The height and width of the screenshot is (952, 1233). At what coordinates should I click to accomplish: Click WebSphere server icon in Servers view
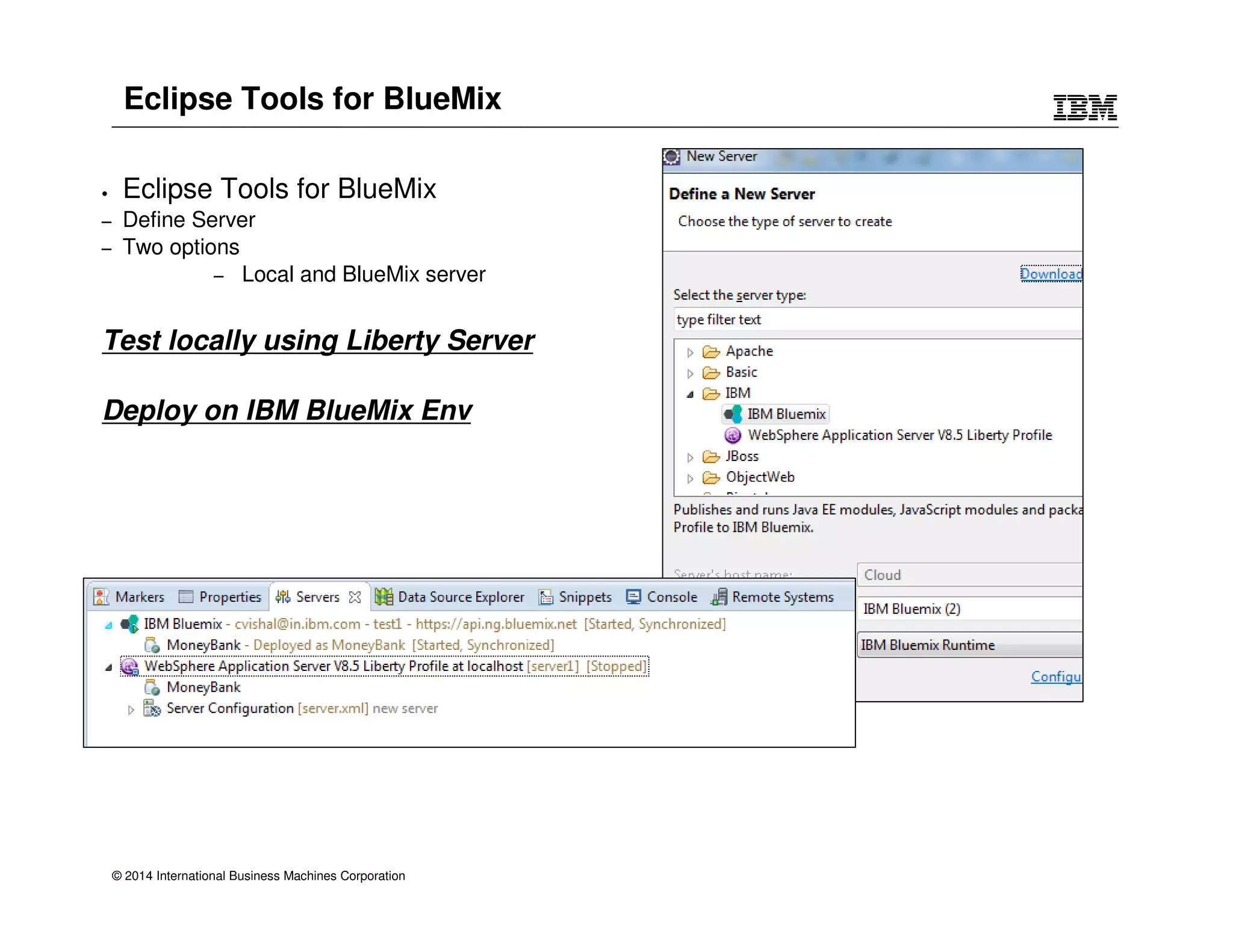129,666
